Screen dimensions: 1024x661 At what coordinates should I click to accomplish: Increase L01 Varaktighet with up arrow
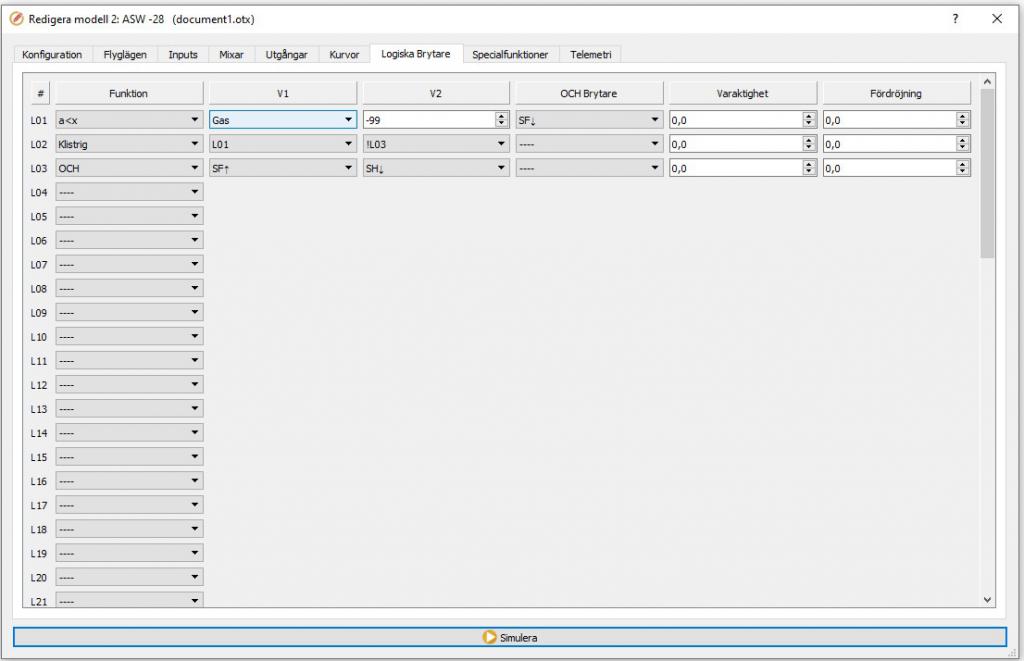[x=809, y=116]
